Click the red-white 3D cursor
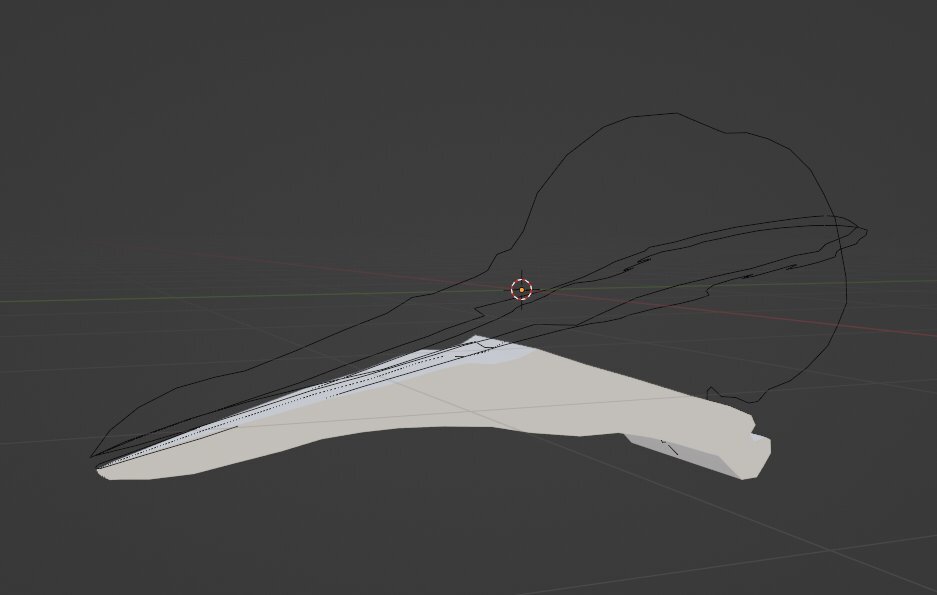This screenshot has height=595, width=937. (x=522, y=290)
